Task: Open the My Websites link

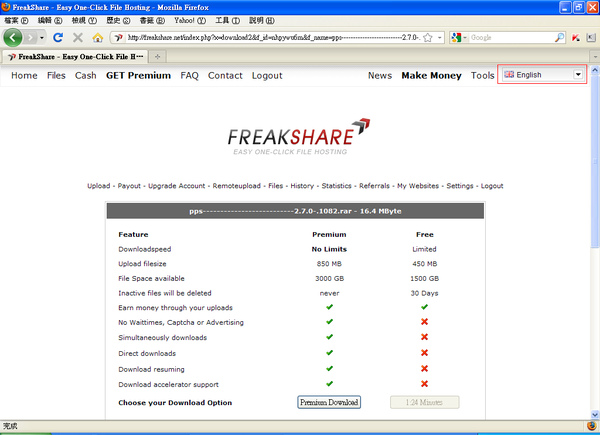Action: 418,186
